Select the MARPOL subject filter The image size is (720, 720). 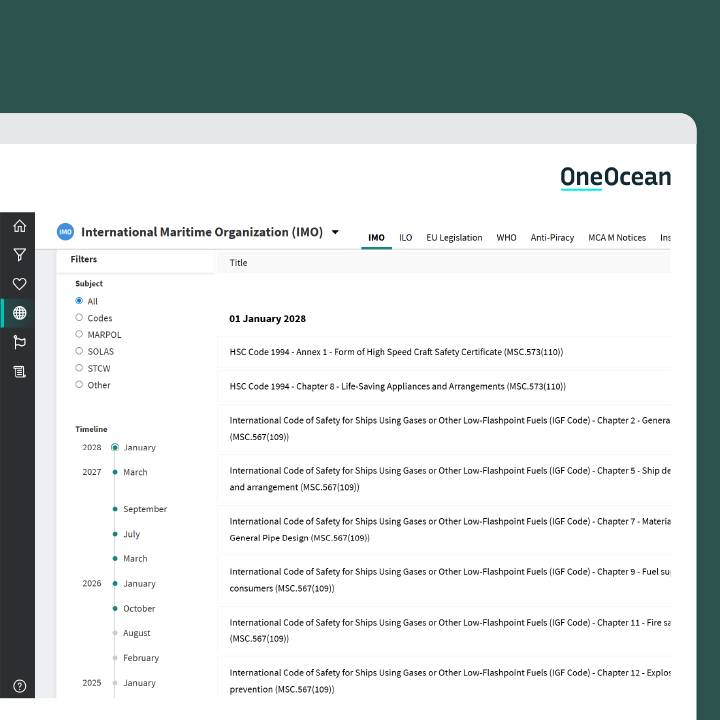coord(80,335)
